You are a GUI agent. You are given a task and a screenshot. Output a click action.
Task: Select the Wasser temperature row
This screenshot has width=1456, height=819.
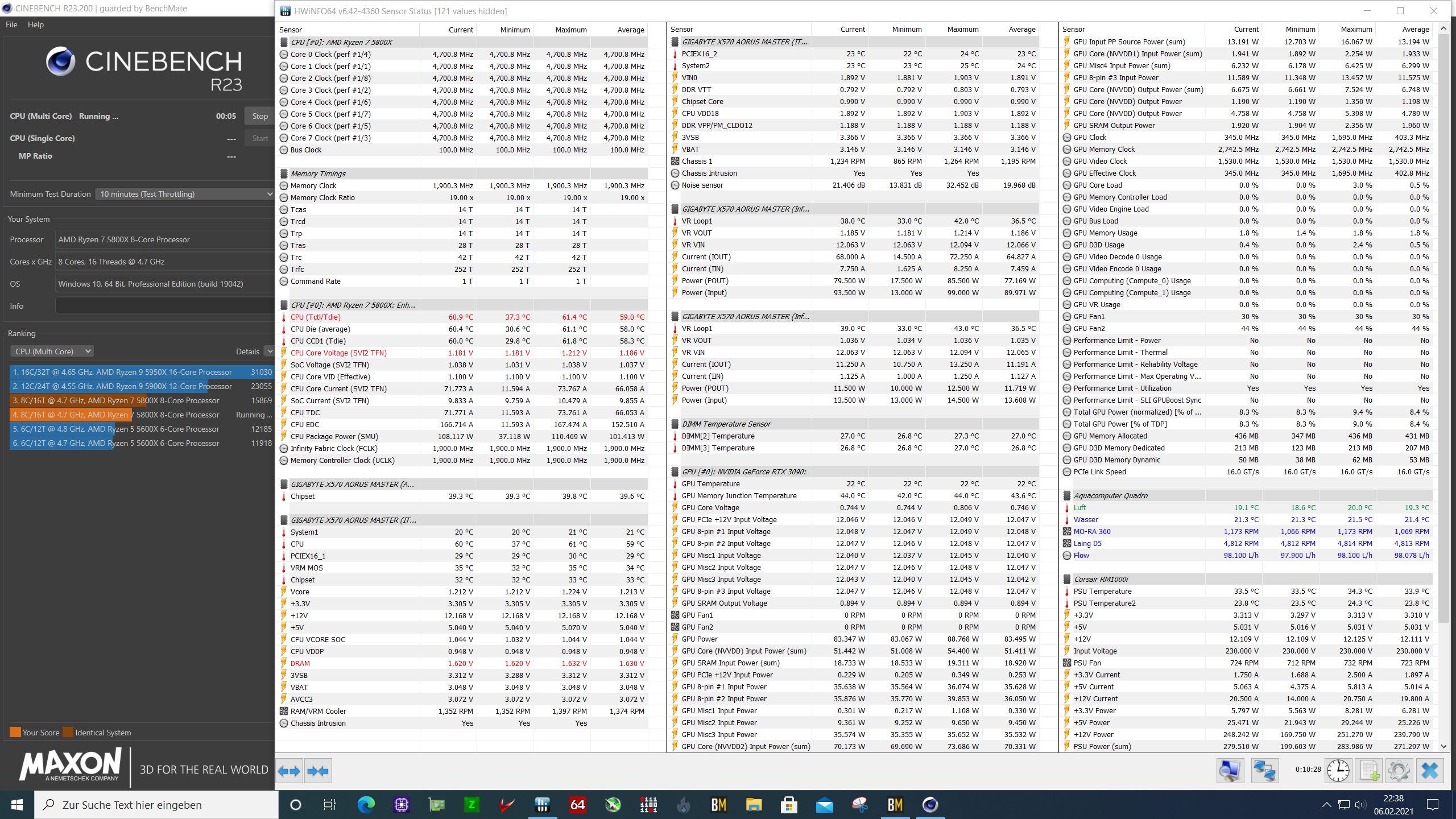1247,519
